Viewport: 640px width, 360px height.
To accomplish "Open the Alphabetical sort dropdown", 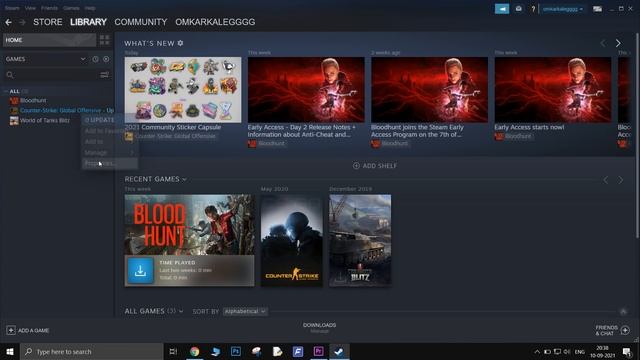I will click(x=245, y=311).
